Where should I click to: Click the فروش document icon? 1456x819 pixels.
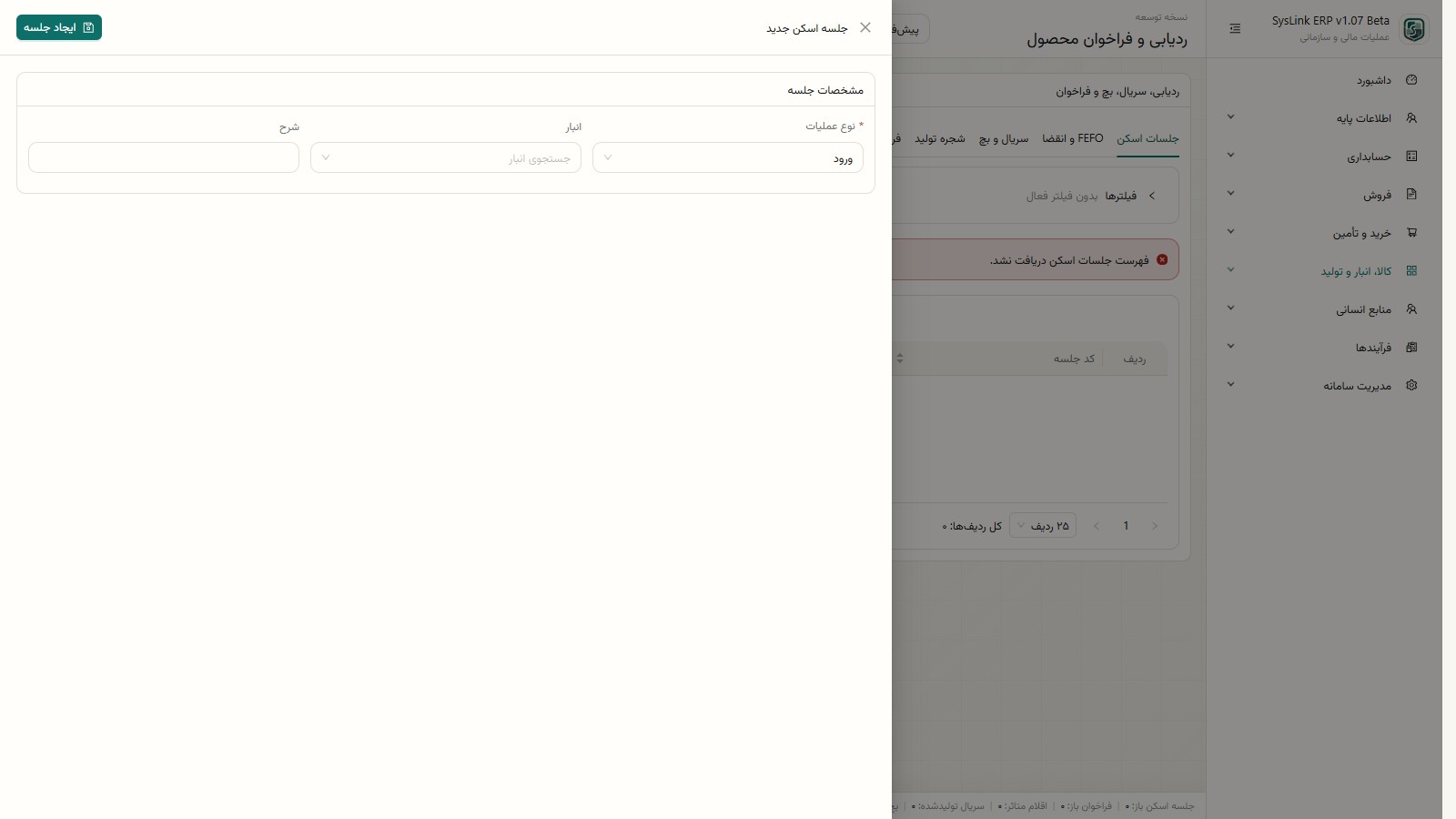click(1411, 195)
